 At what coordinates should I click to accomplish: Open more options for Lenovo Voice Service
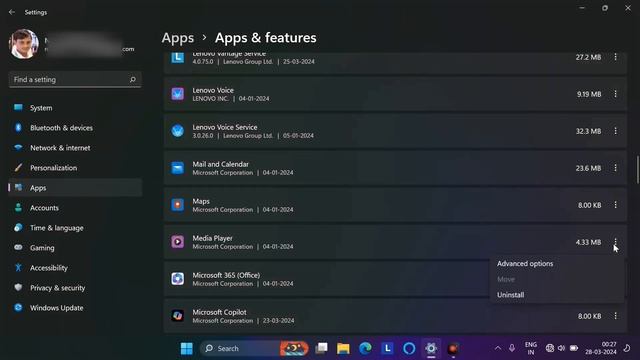pyautogui.click(x=616, y=131)
